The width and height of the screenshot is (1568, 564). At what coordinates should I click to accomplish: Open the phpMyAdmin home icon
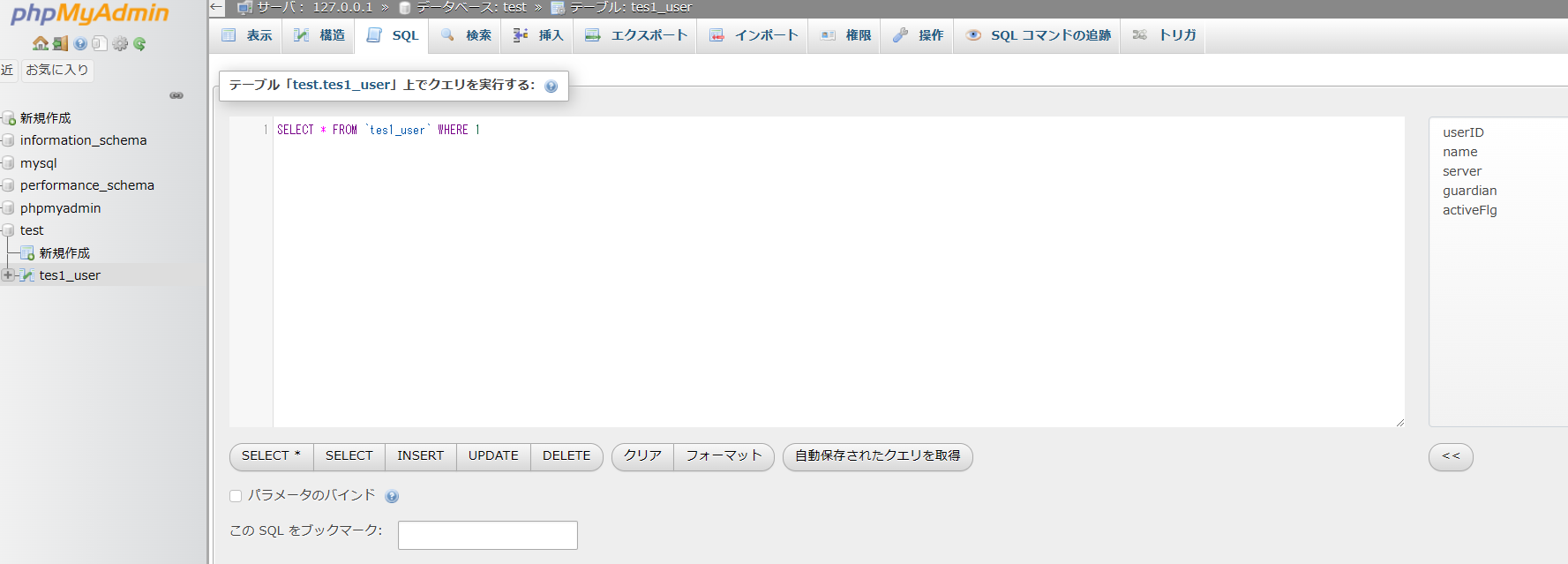click(41, 43)
